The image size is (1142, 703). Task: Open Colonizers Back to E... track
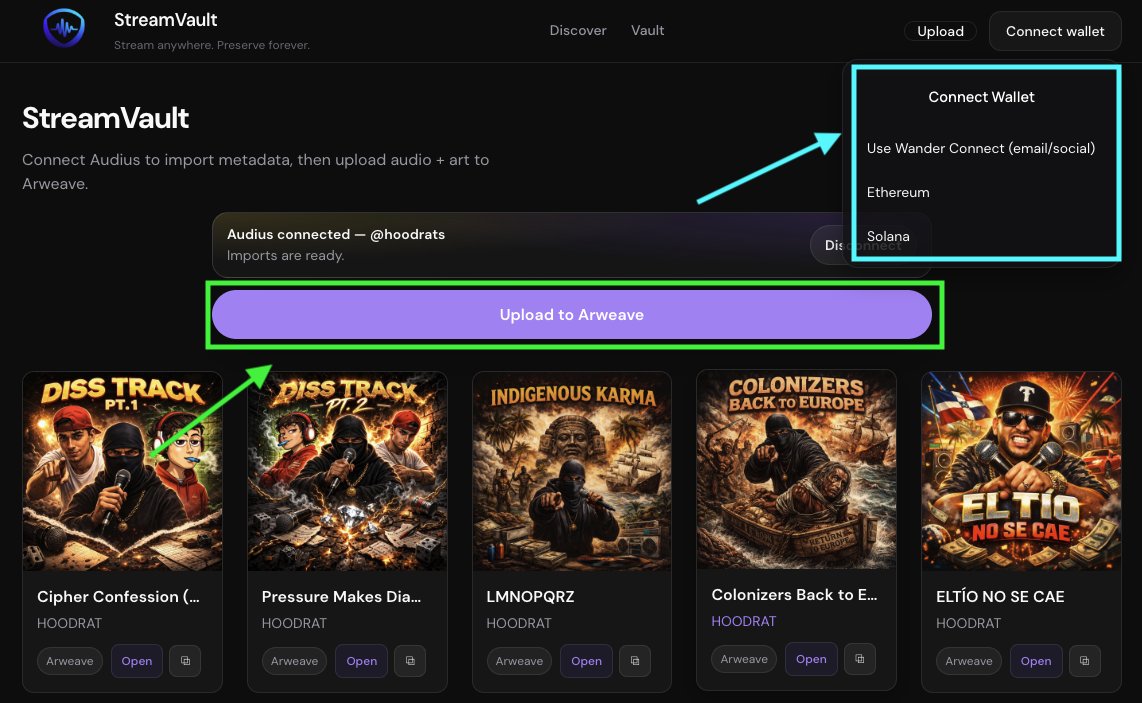(811, 659)
